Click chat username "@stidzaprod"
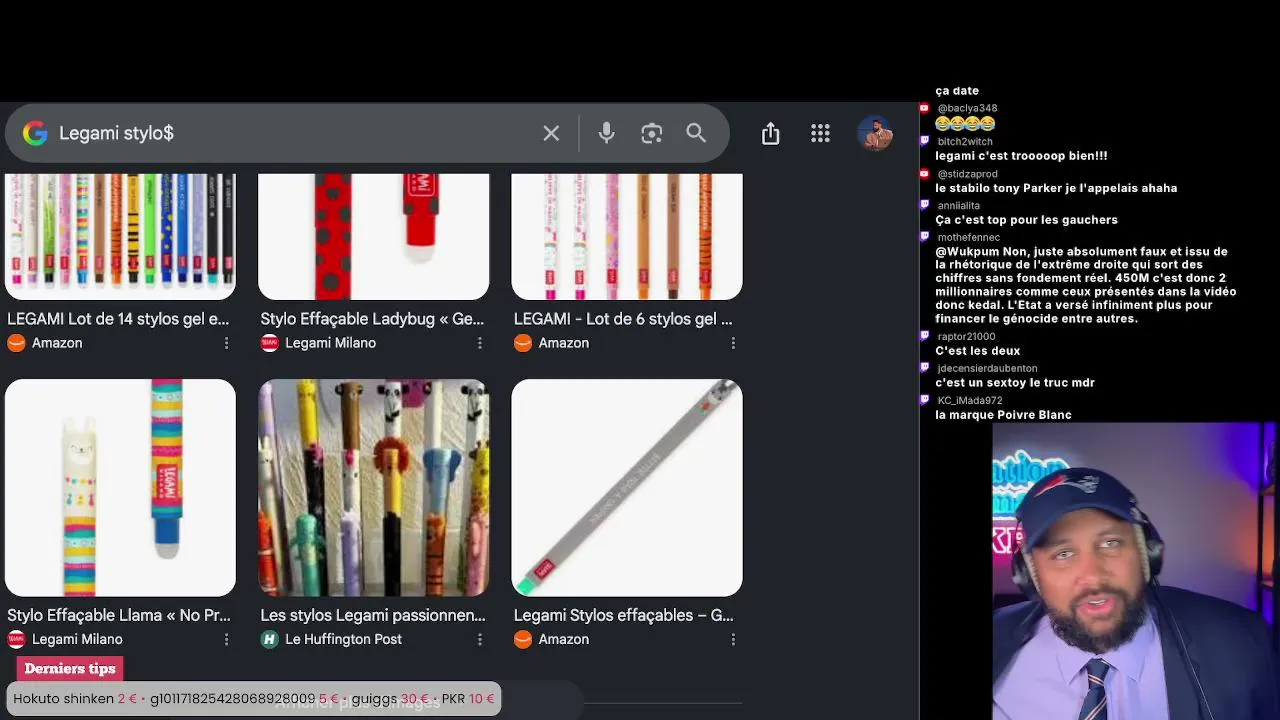 (968, 174)
